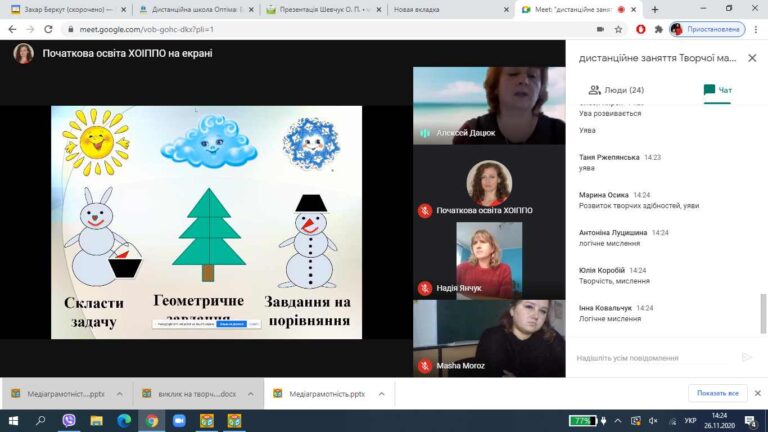Open the Opera extension icon in toolbar
This screenshot has height=432, width=768.
pos(641,29)
